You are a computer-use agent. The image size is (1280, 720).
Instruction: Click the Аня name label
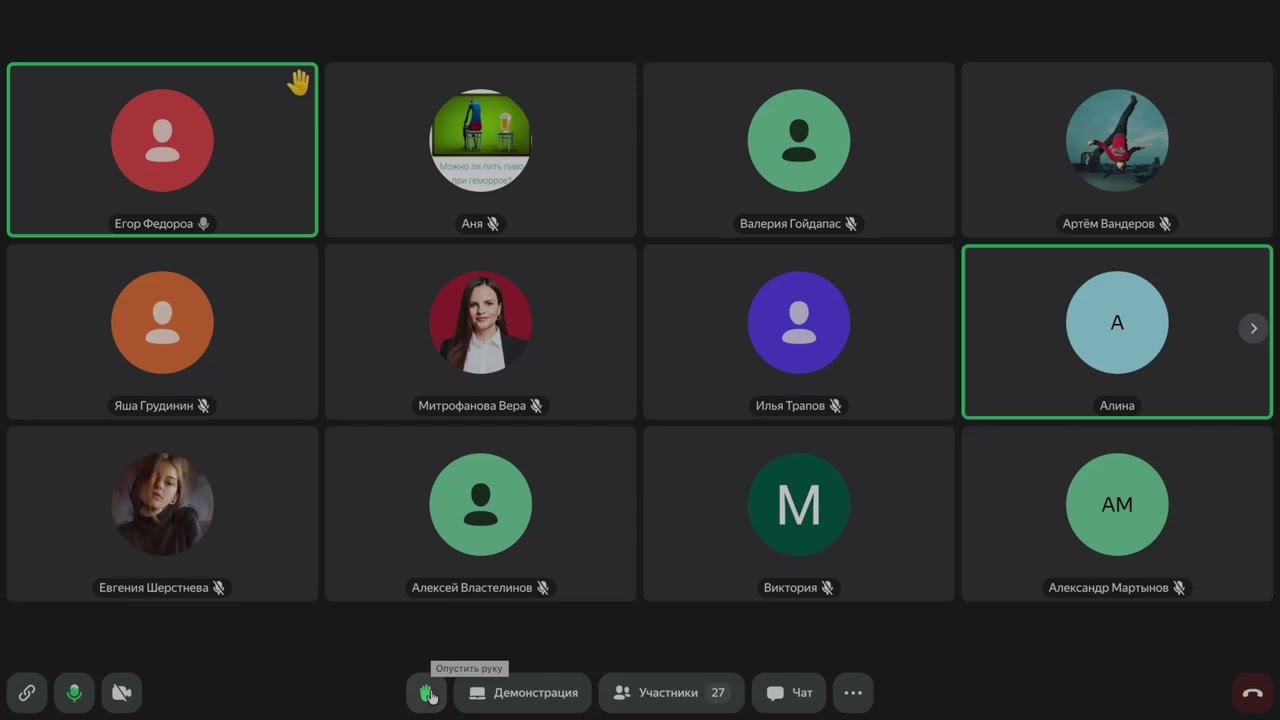point(472,224)
